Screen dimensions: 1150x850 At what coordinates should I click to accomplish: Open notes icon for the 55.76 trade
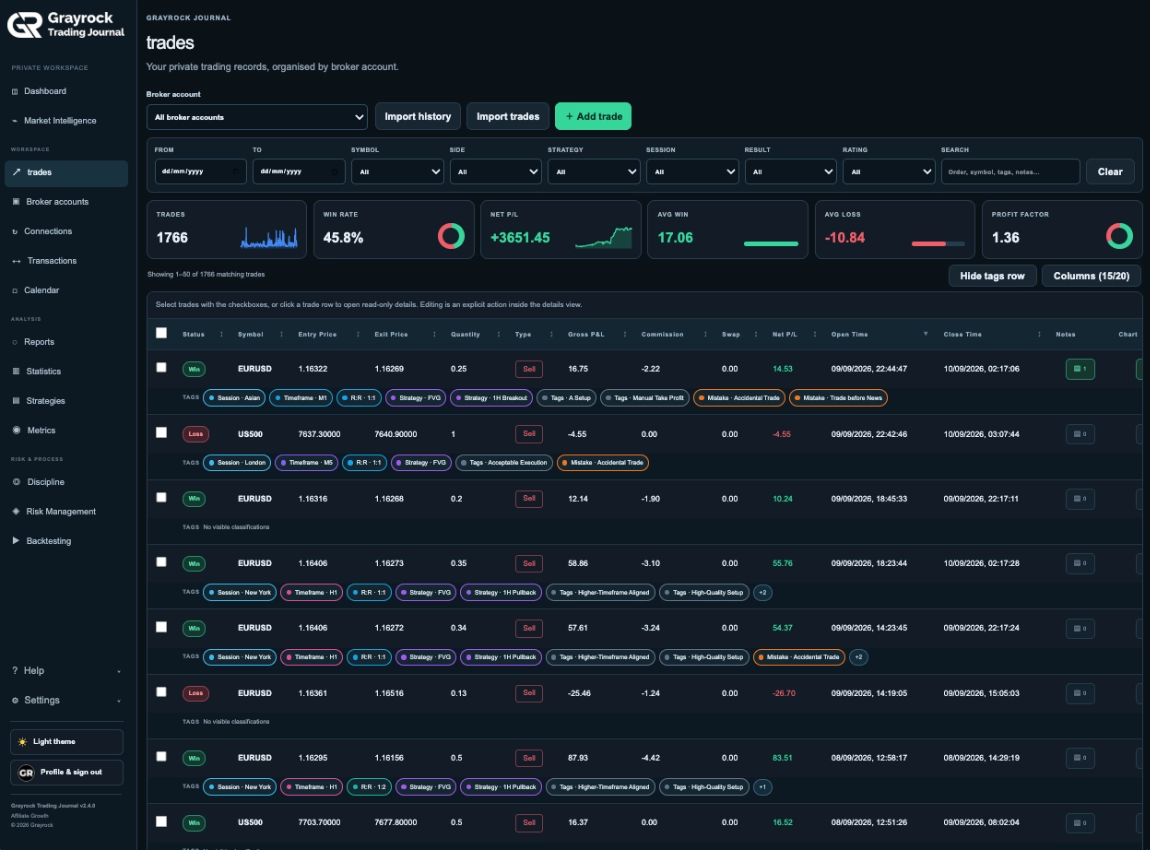click(x=1080, y=563)
